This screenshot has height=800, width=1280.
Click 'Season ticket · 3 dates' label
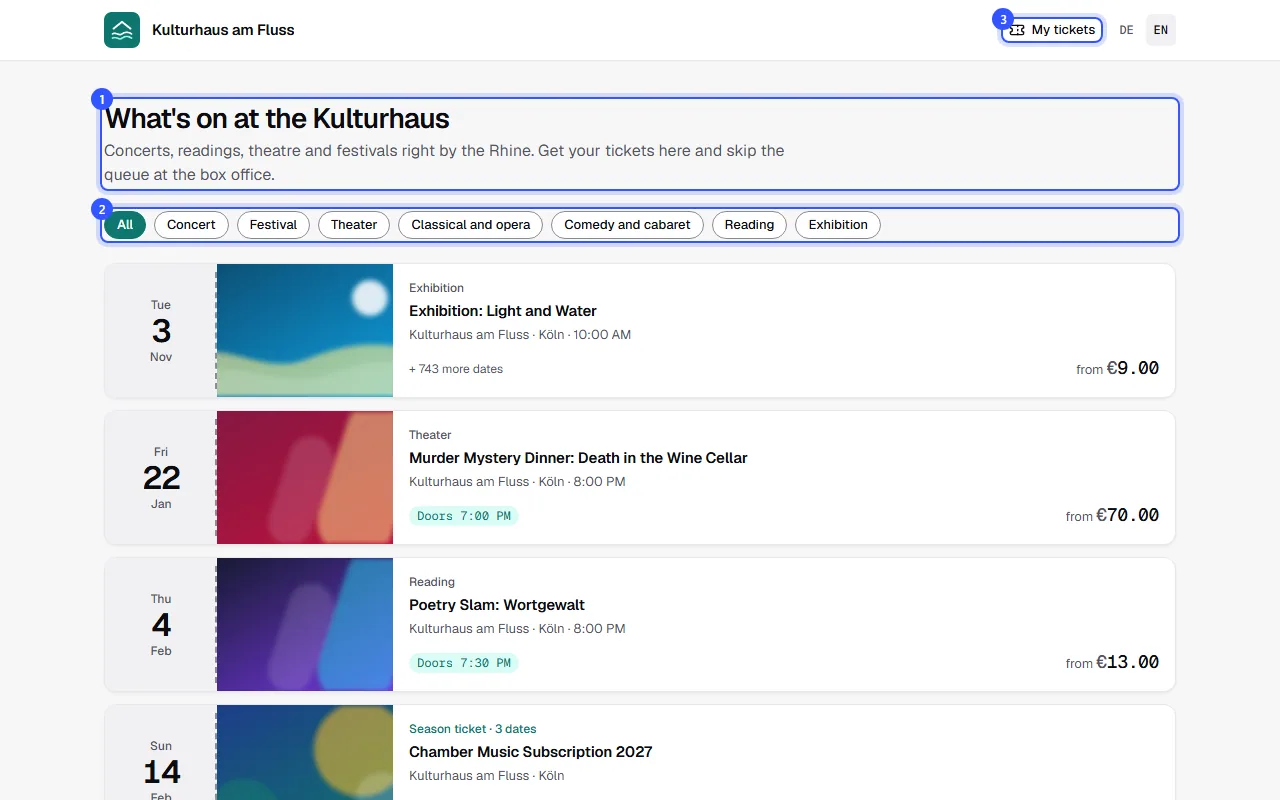(473, 729)
